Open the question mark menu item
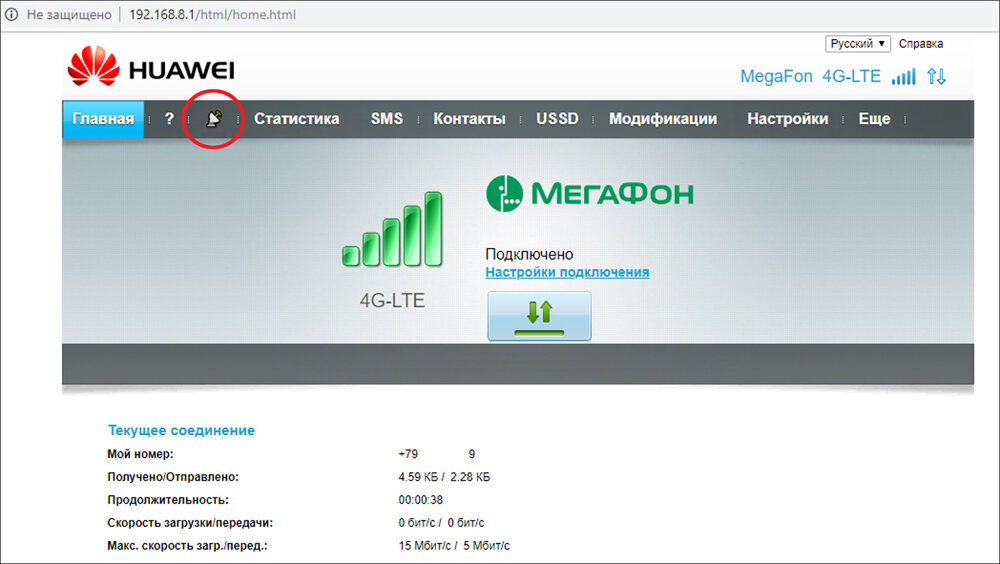The image size is (1000, 564). [169, 119]
